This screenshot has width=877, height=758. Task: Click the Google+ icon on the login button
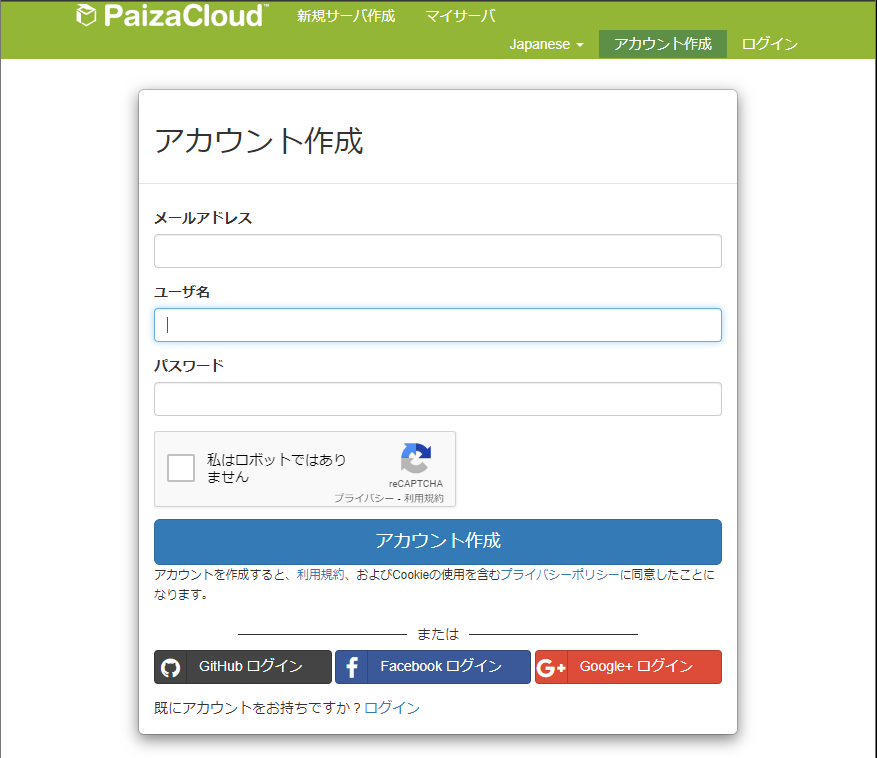[x=551, y=667]
